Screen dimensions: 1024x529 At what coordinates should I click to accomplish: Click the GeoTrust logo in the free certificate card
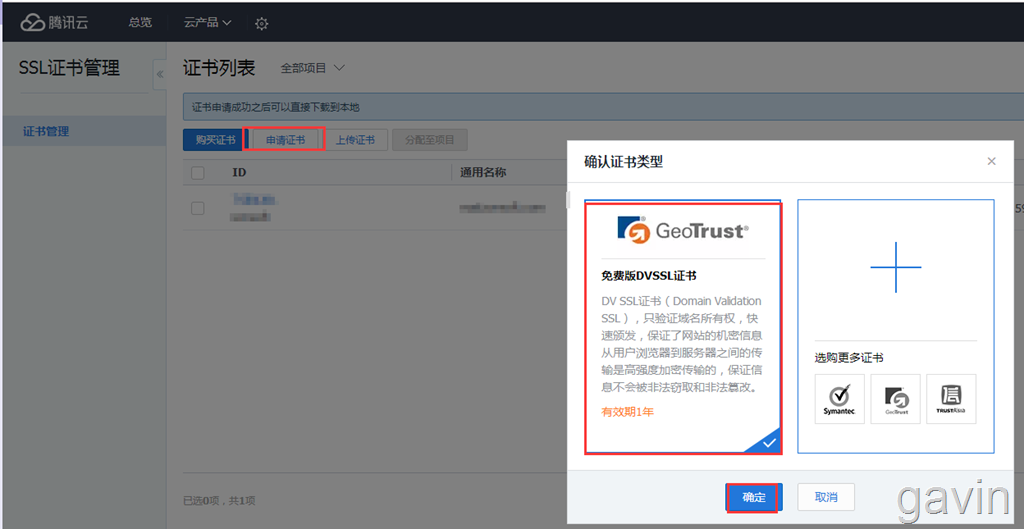tap(682, 230)
